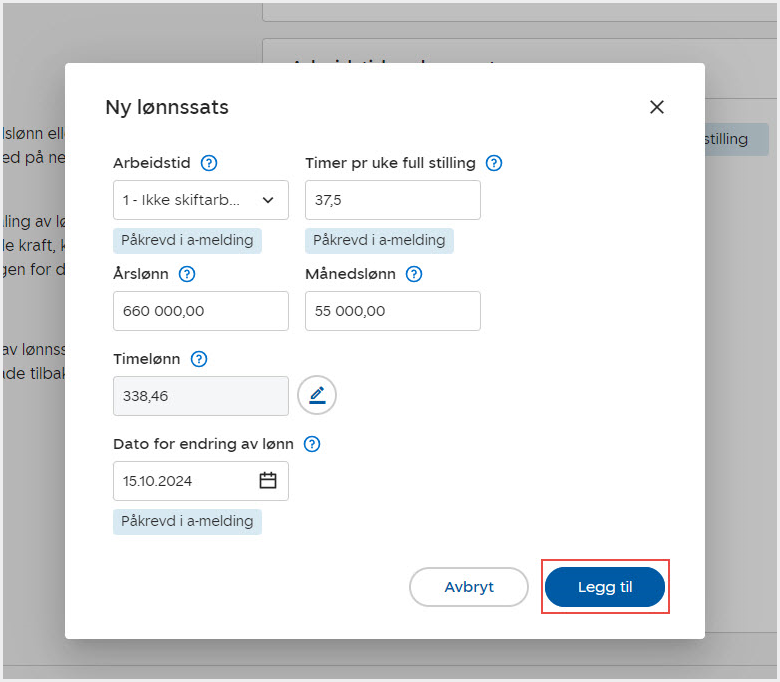Show help for Timer pr uke full stilling
Screen dimensions: 780x682
point(493,163)
